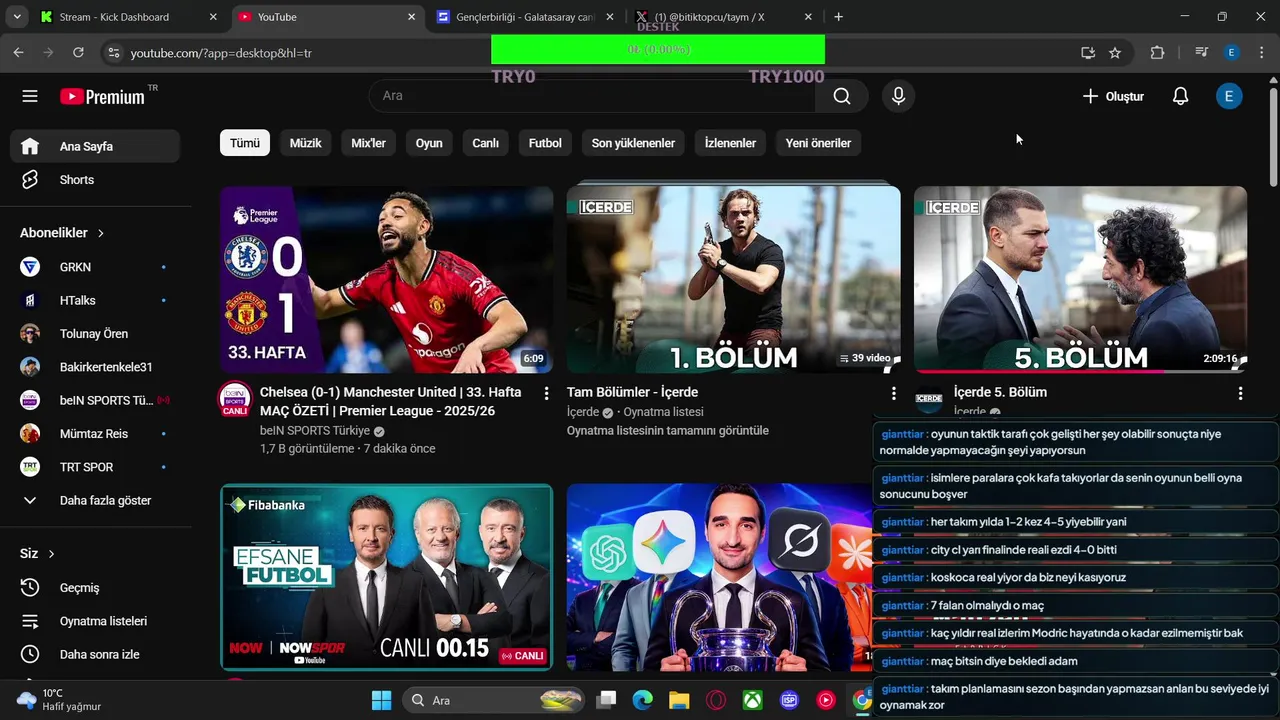Open the HTalks channel subscription

point(95,300)
